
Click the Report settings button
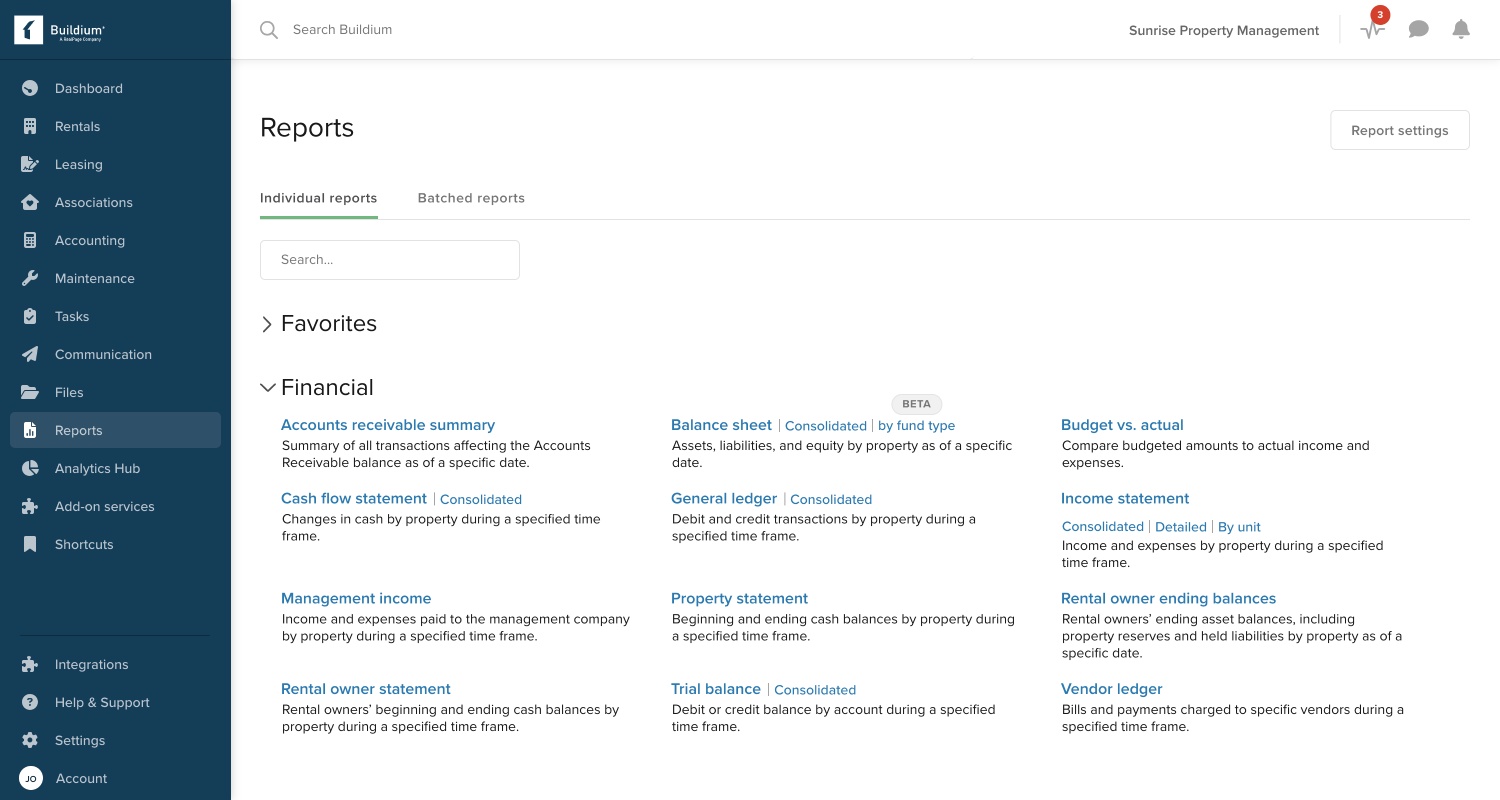[x=1400, y=130]
